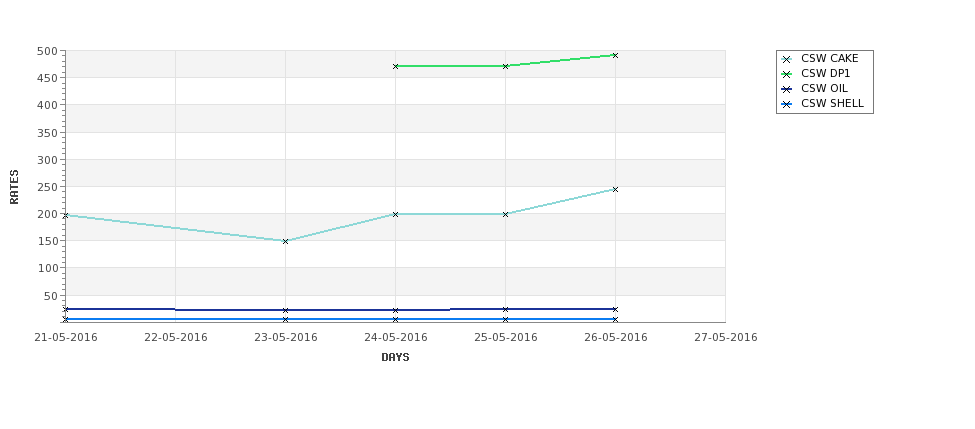The image size is (975, 429).
Task: Click CSW CAKE data point on 23-05-2016
Action: tap(285, 241)
